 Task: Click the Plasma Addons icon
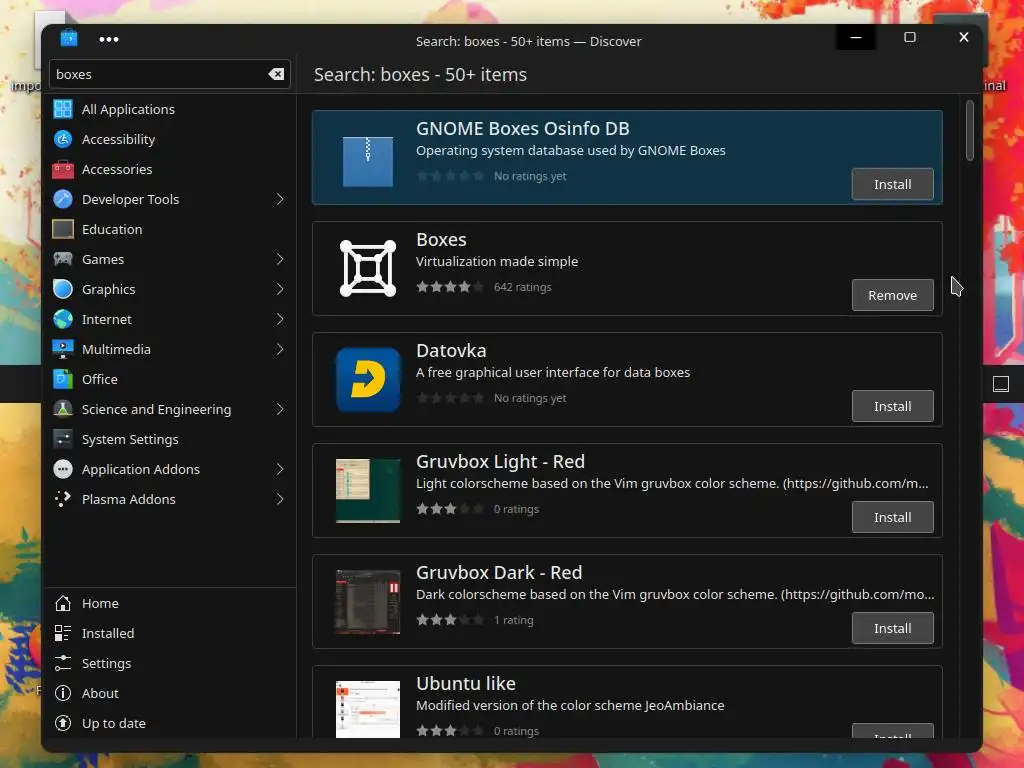pyautogui.click(x=63, y=500)
